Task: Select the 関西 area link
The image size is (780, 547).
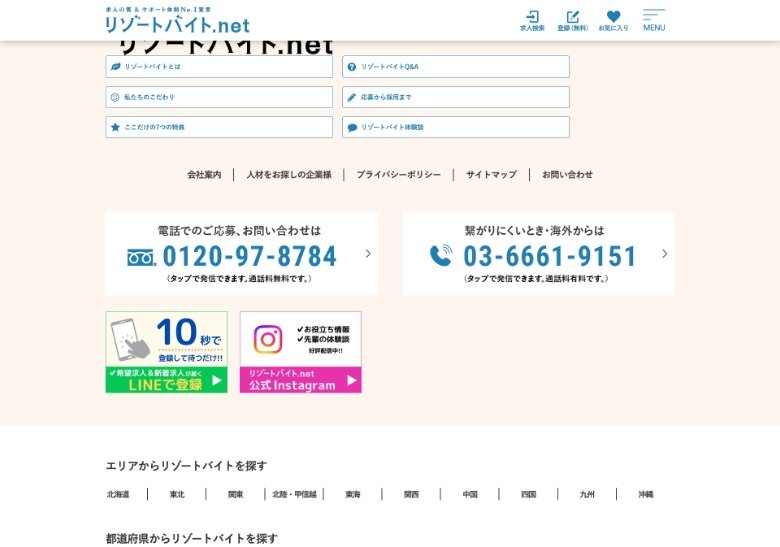Action: click(411, 494)
